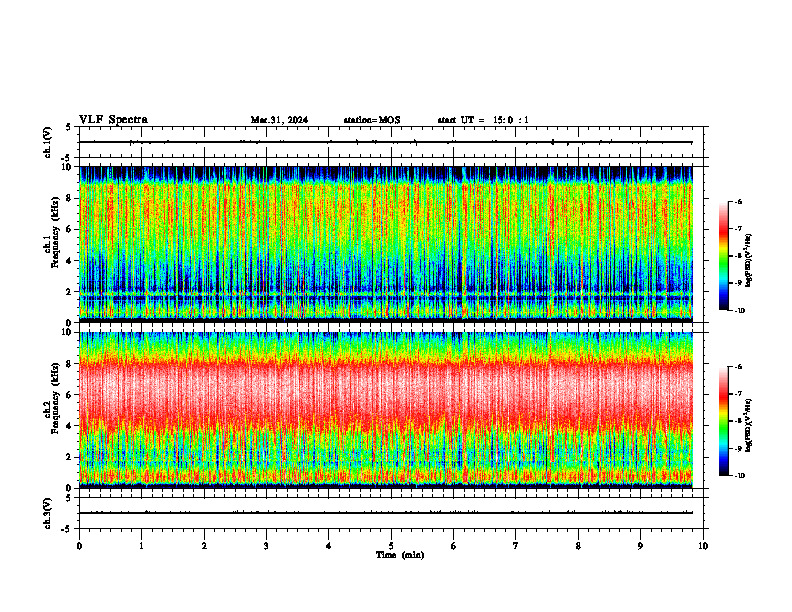Click the "-7" value on ch.2 colorbar
792x612 pixels.
[x=738, y=394]
